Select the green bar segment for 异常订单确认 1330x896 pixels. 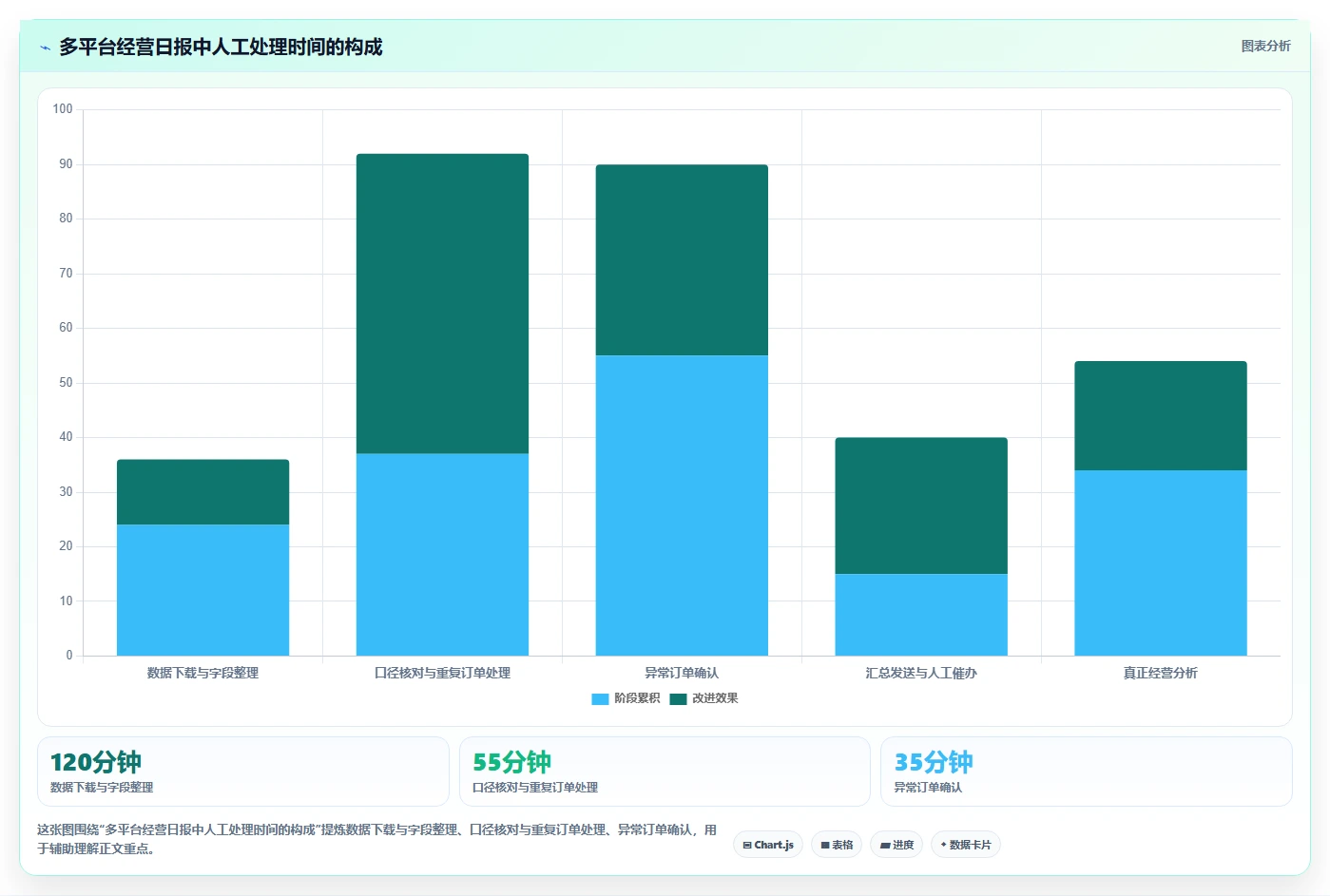tap(682, 260)
